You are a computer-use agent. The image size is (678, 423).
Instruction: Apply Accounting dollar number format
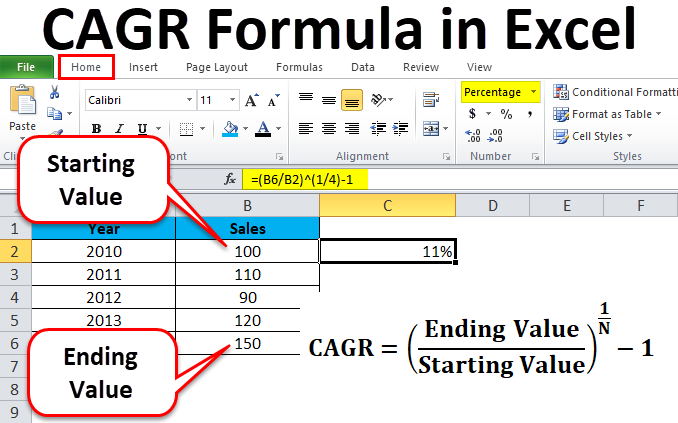(x=473, y=114)
